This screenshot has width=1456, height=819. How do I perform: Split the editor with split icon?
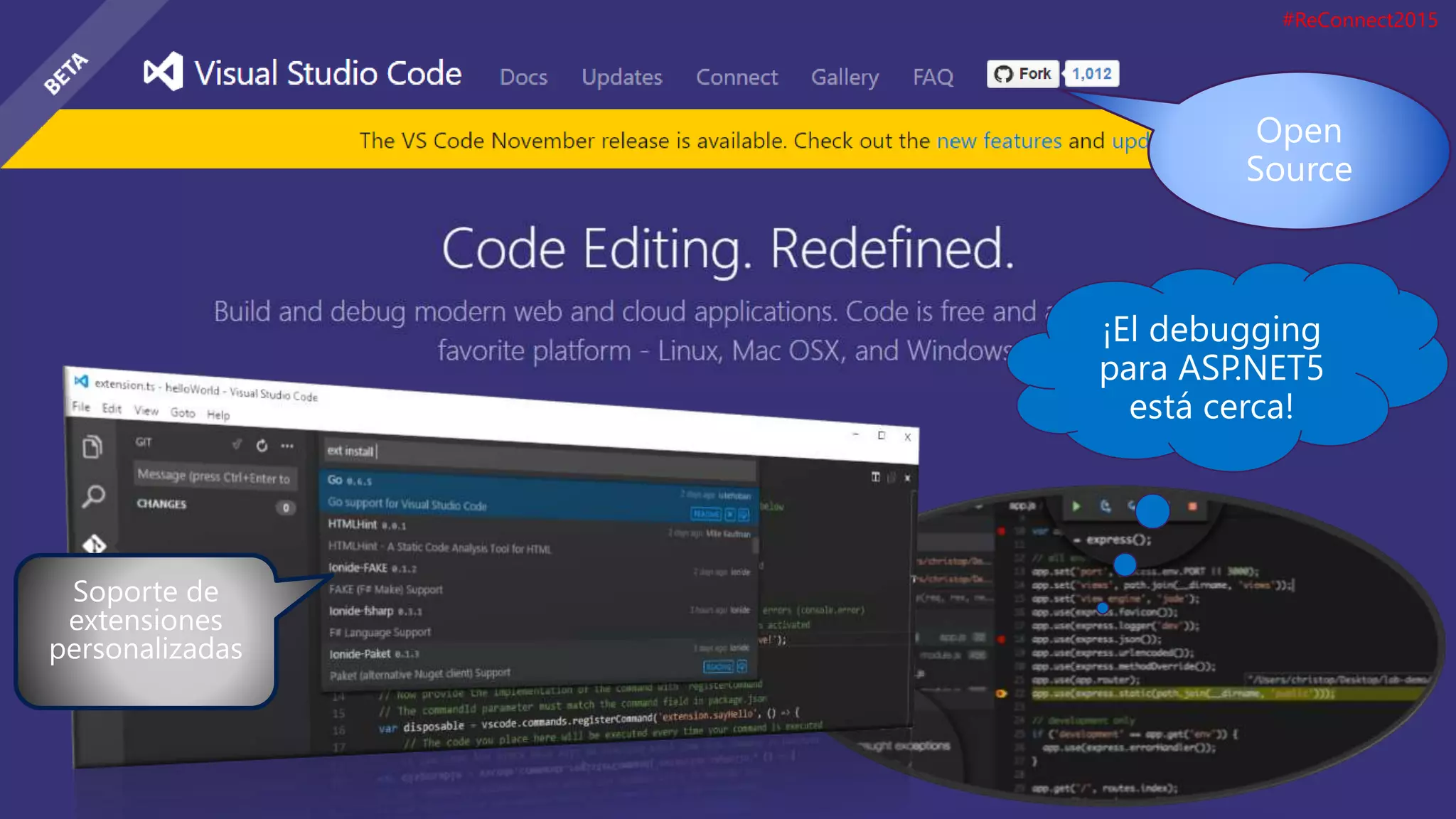(x=875, y=477)
